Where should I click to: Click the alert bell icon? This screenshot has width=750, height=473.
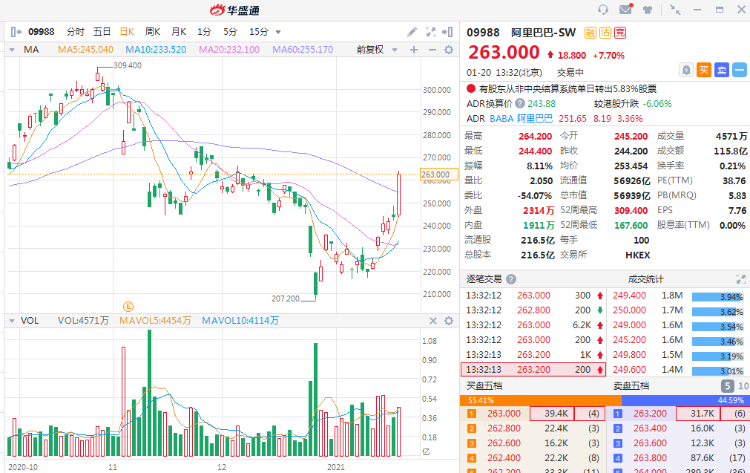686,69
